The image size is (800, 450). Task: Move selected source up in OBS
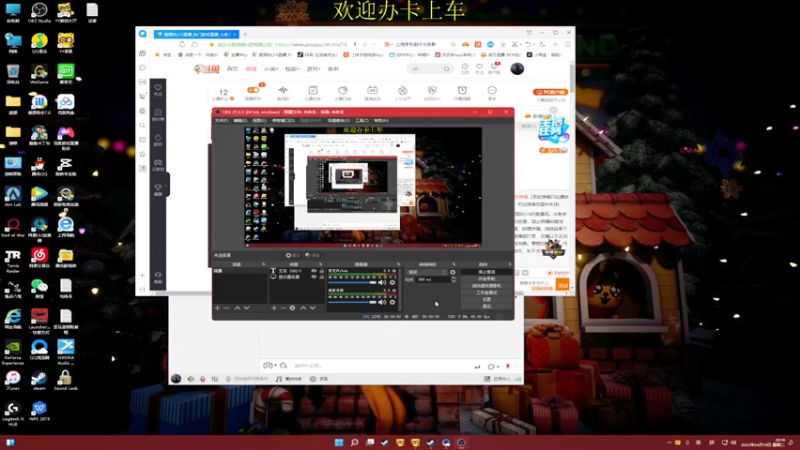pyautogui.click(x=303, y=308)
